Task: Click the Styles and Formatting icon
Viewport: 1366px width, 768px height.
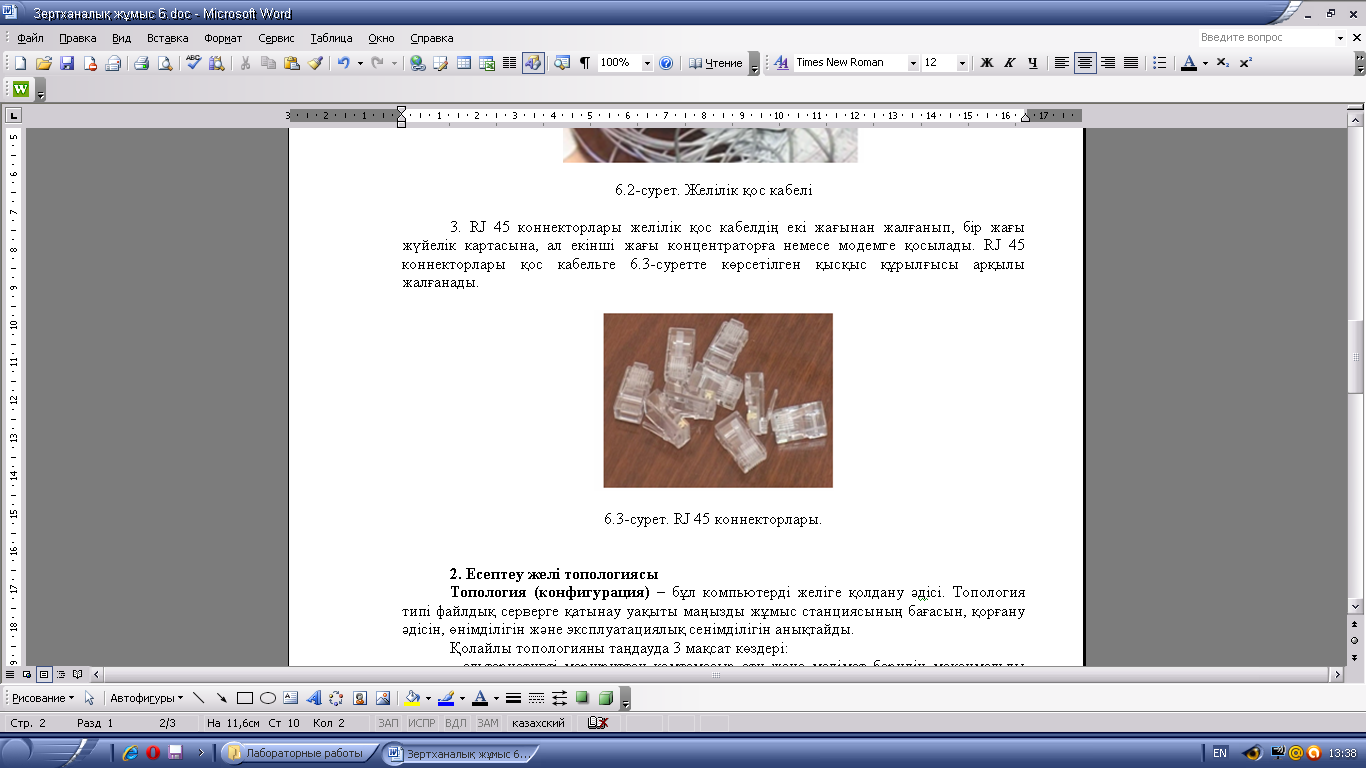Action: coord(781,63)
